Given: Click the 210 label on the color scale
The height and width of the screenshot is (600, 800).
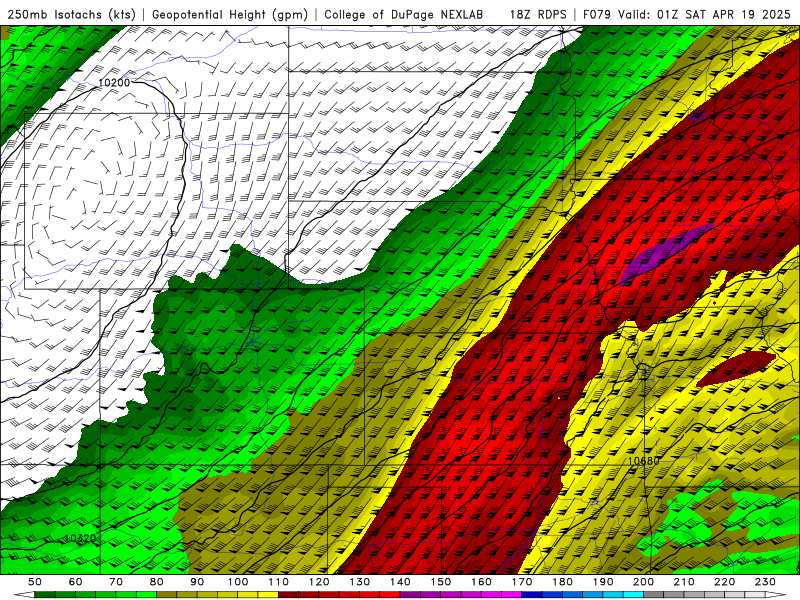Looking at the screenshot, I should (684, 582).
